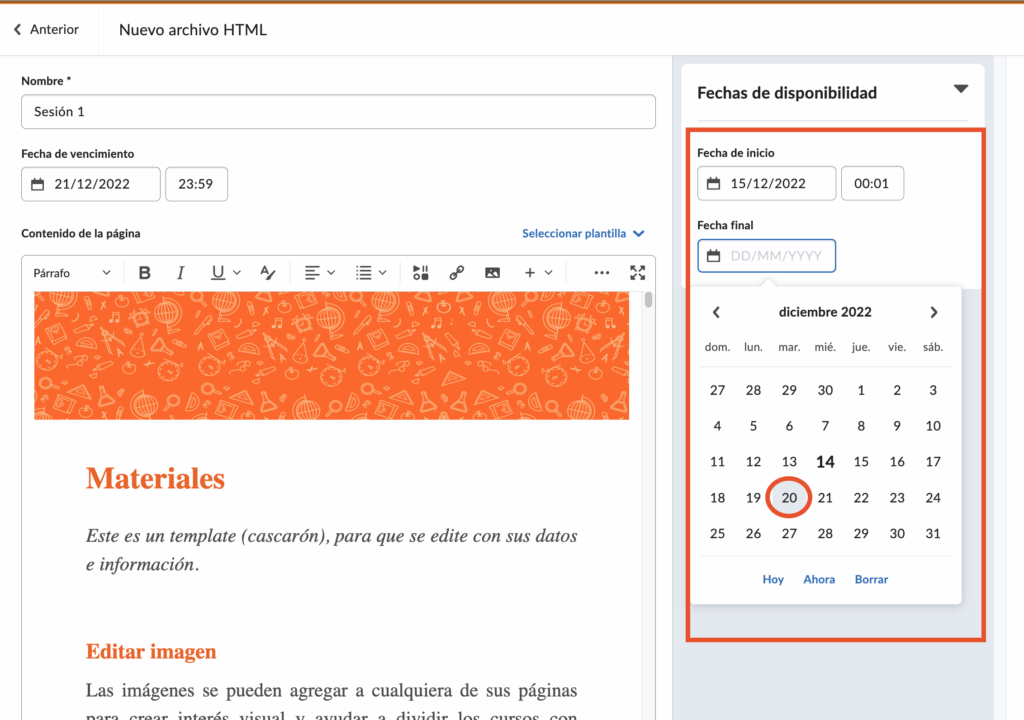Open more actions ellipsis in toolbar

[x=601, y=273]
